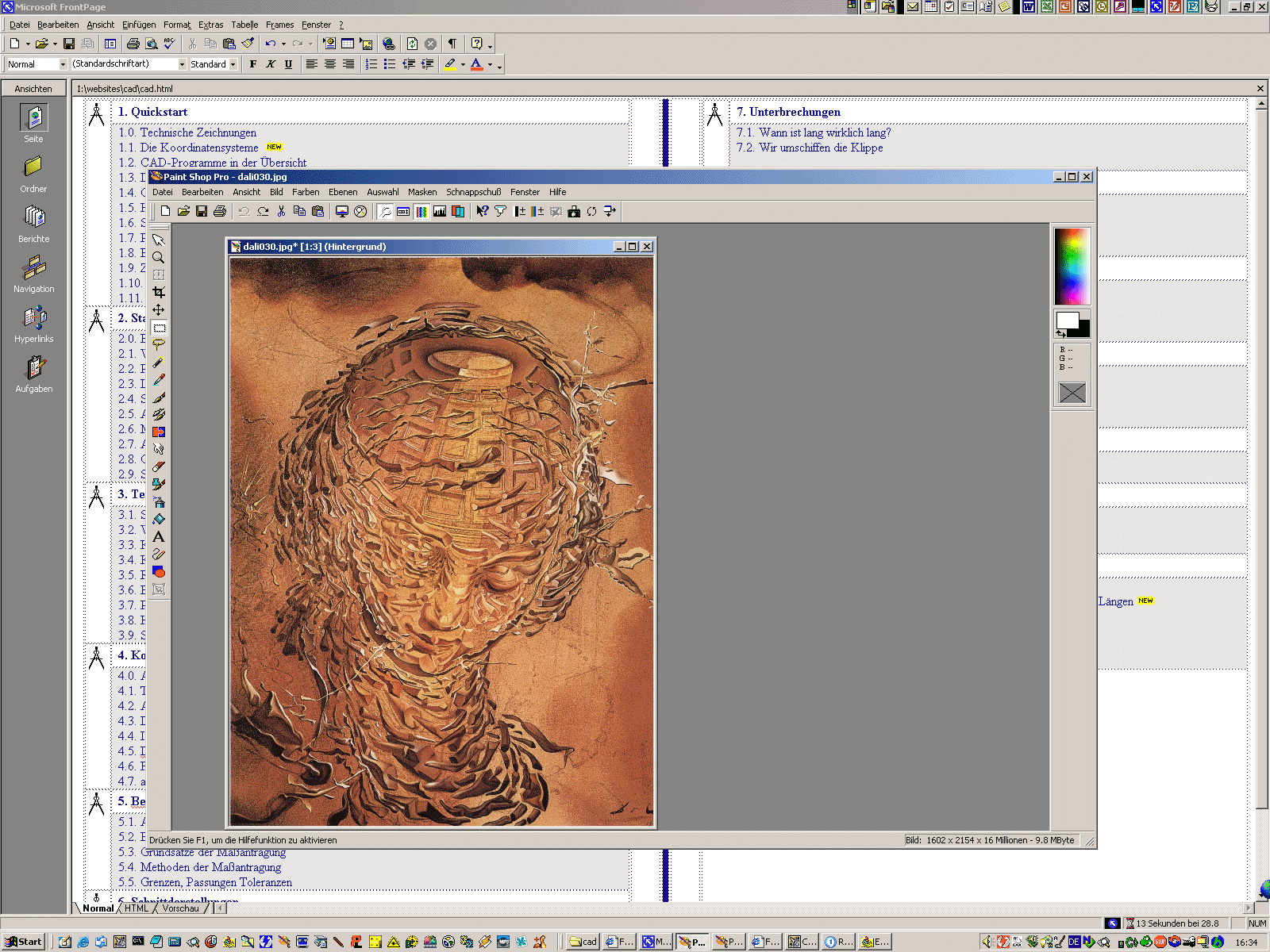Viewport: 1270px width, 952px height.
Task: Open link 1.1. Die Koordinatensysteme
Action: [188, 148]
